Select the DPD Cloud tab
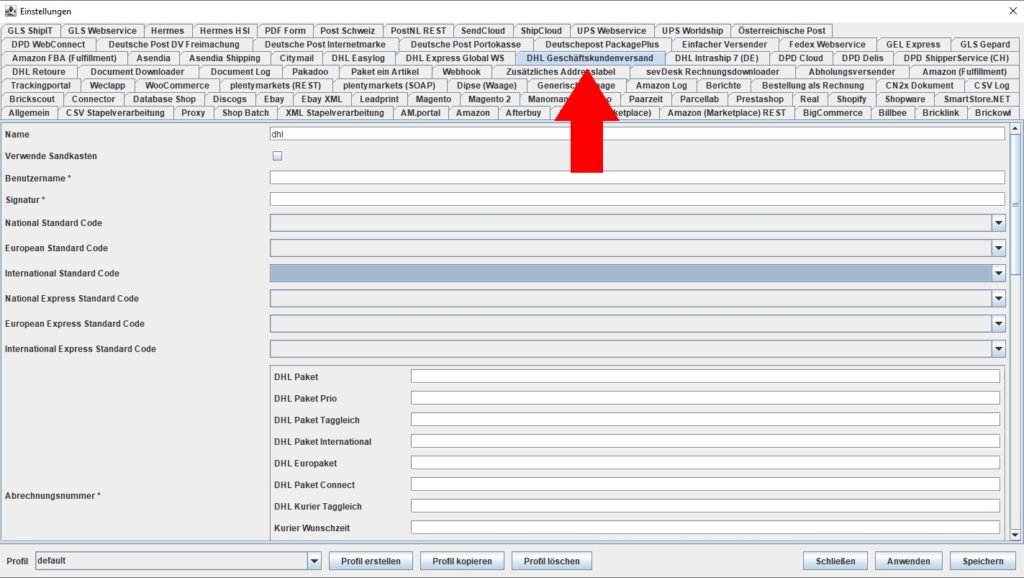The image size is (1024, 578). (x=801, y=58)
